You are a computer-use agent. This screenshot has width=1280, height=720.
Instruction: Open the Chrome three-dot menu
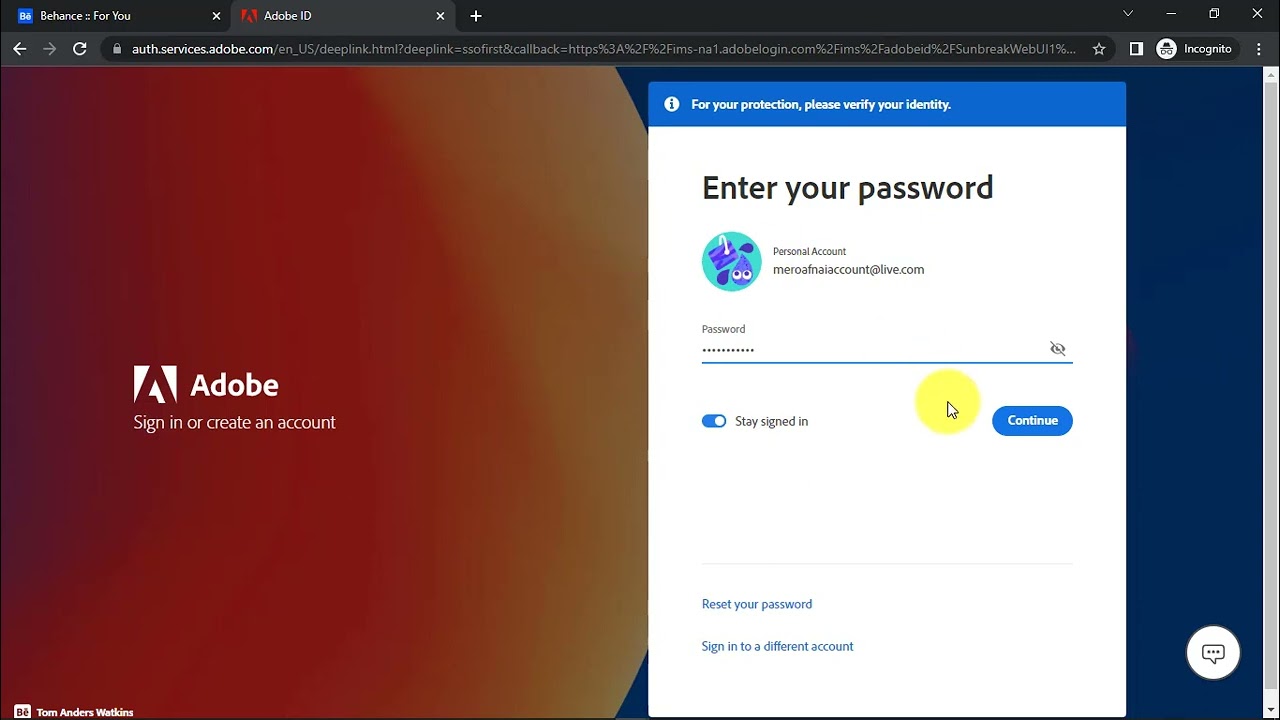click(x=1259, y=49)
